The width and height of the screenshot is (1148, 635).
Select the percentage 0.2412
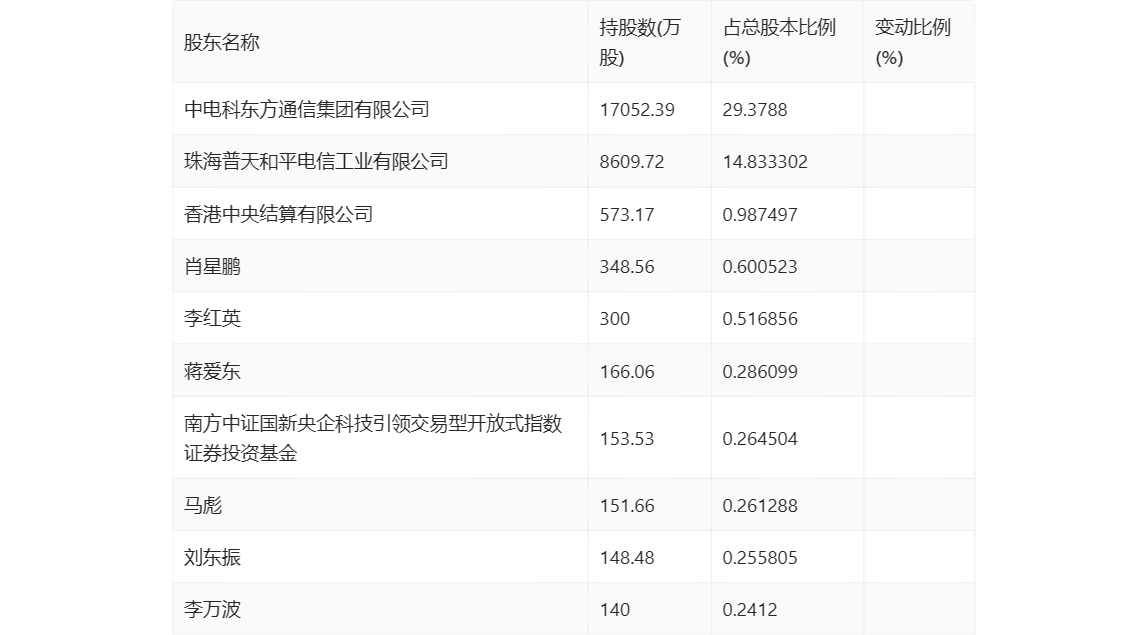[750, 609]
